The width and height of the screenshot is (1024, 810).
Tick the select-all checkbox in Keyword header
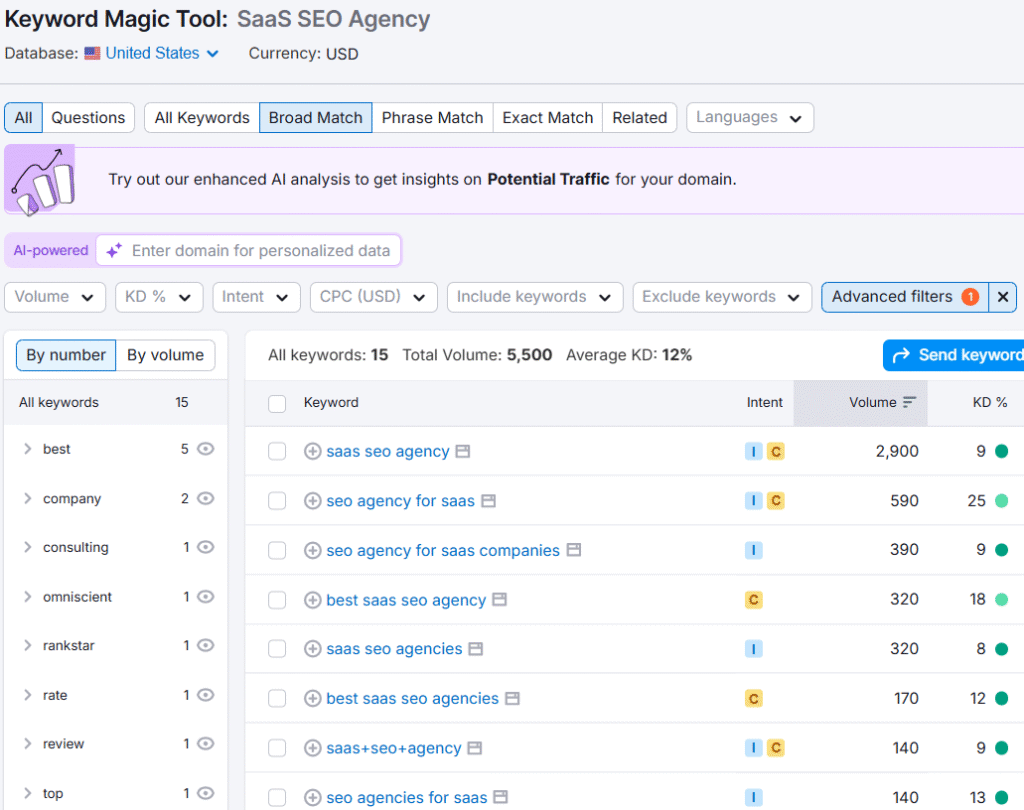(x=277, y=404)
